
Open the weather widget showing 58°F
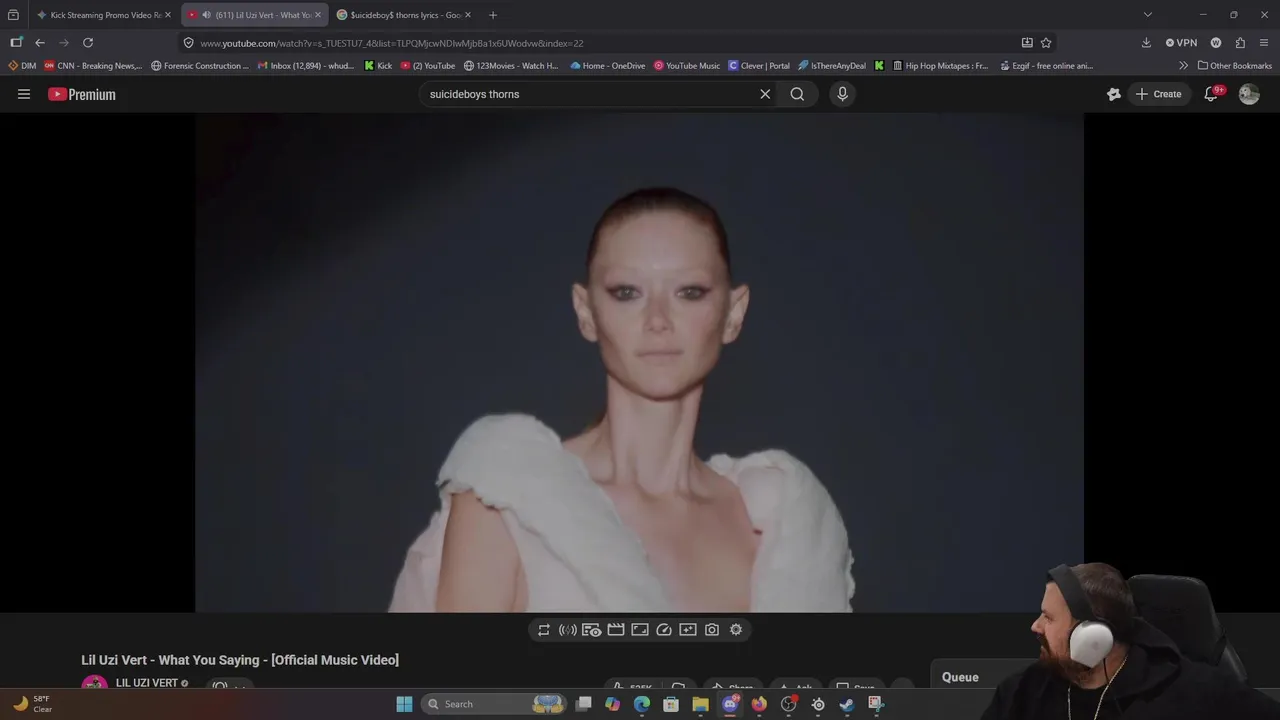pyautogui.click(x=32, y=704)
